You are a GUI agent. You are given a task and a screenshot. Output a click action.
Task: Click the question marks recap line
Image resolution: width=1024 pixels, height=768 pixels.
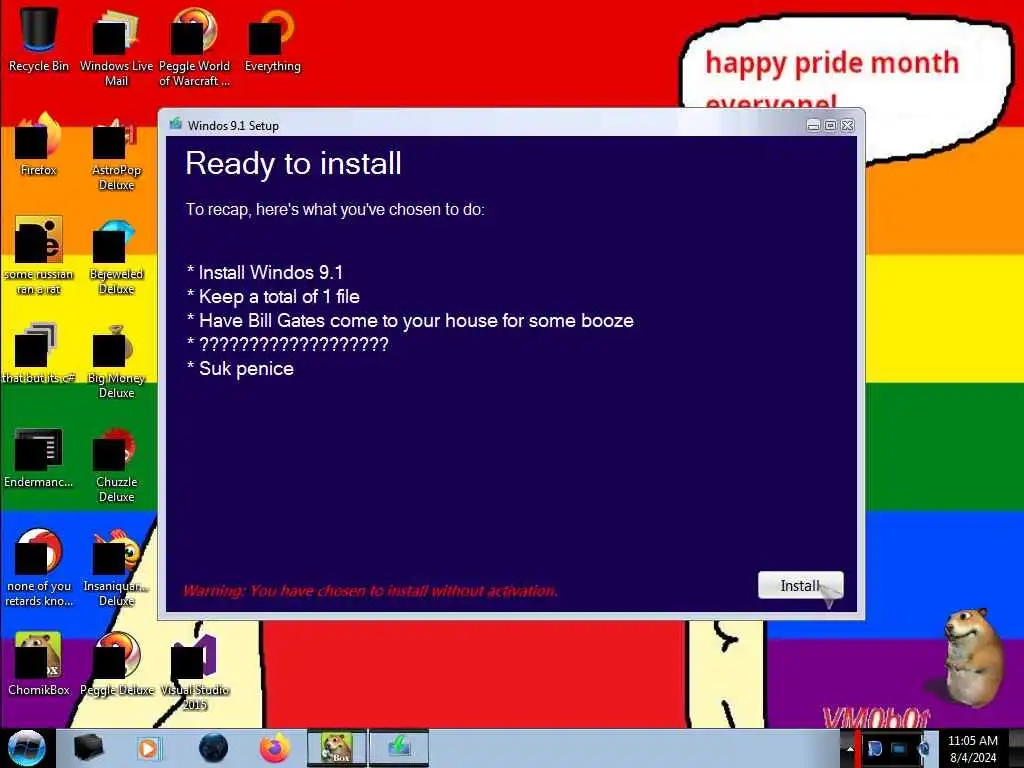click(287, 344)
